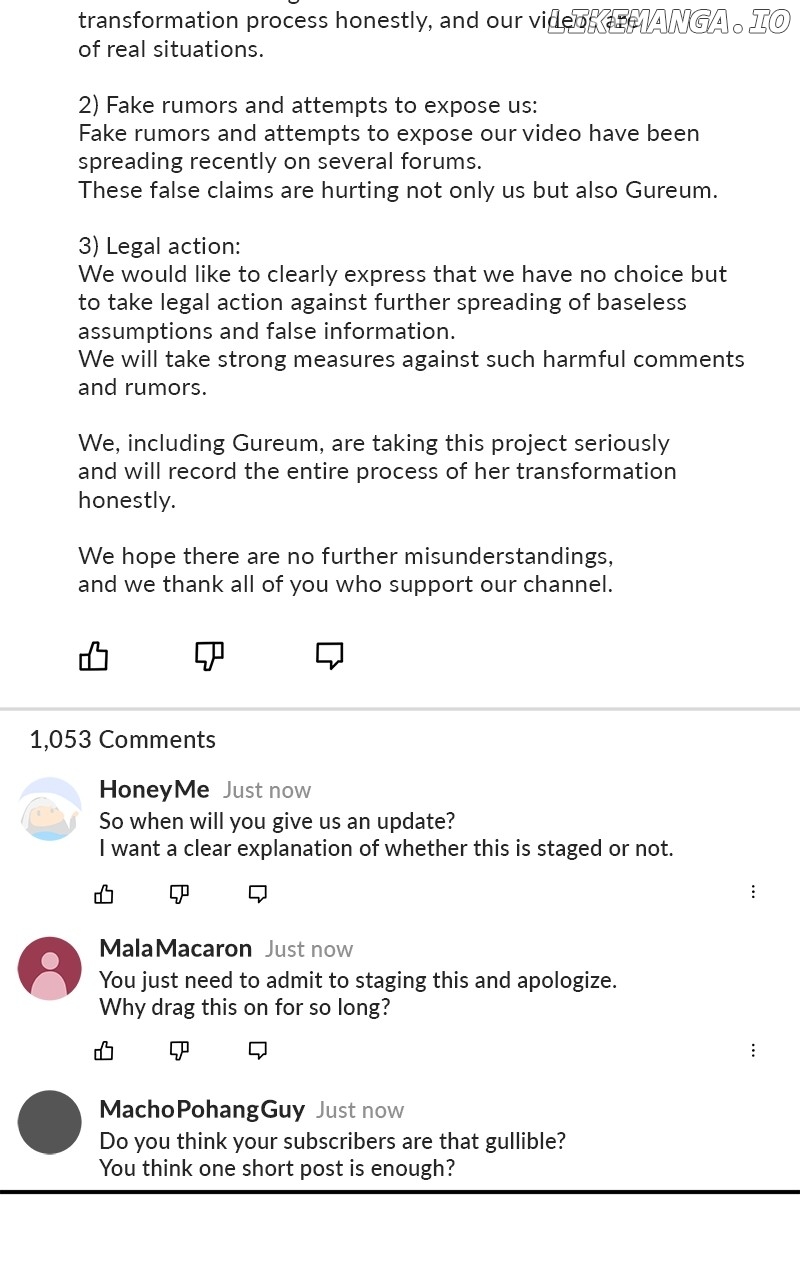Open HoneyMe's profile avatar

tap(49, 808)
